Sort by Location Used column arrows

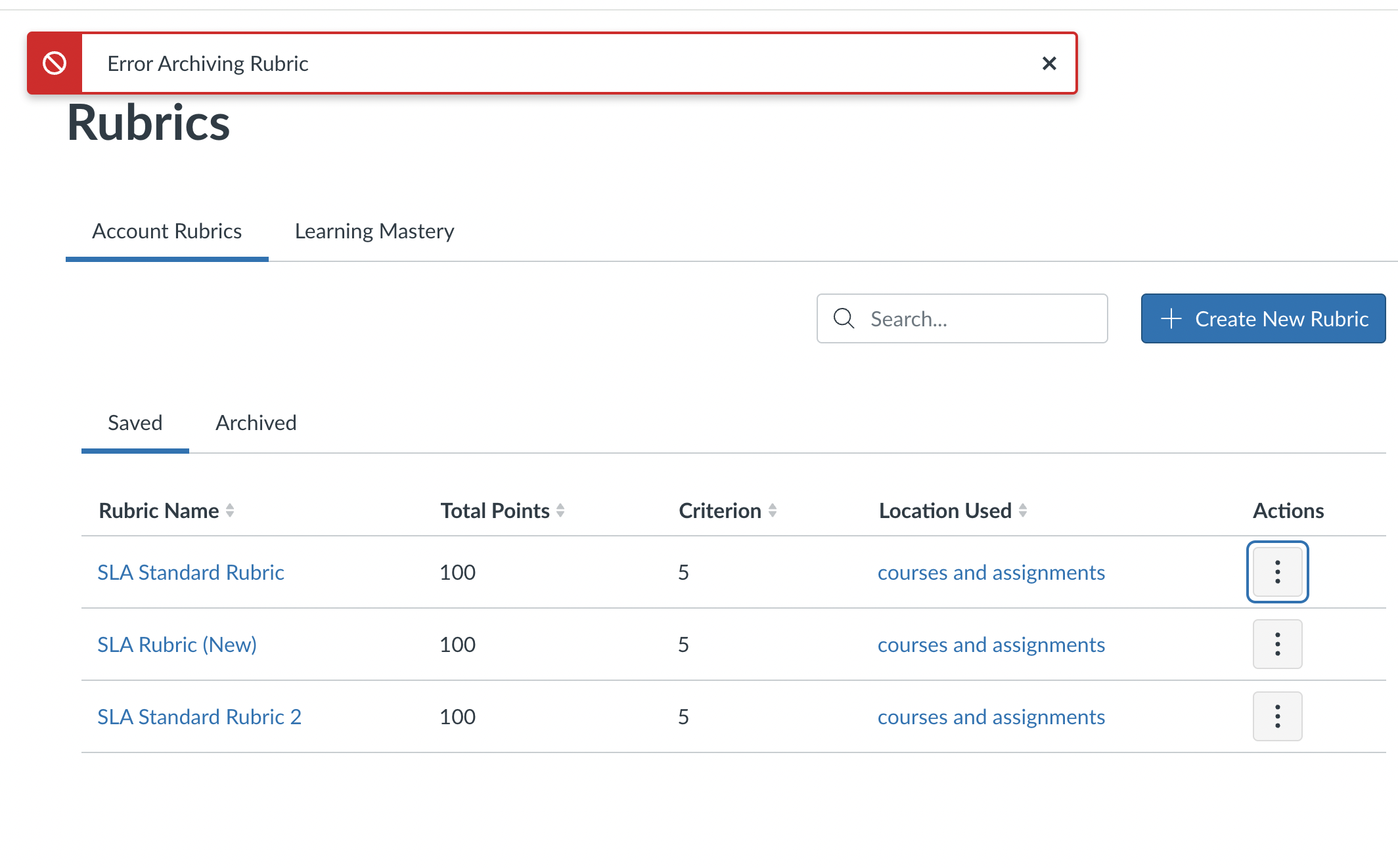coord(1023,511)
